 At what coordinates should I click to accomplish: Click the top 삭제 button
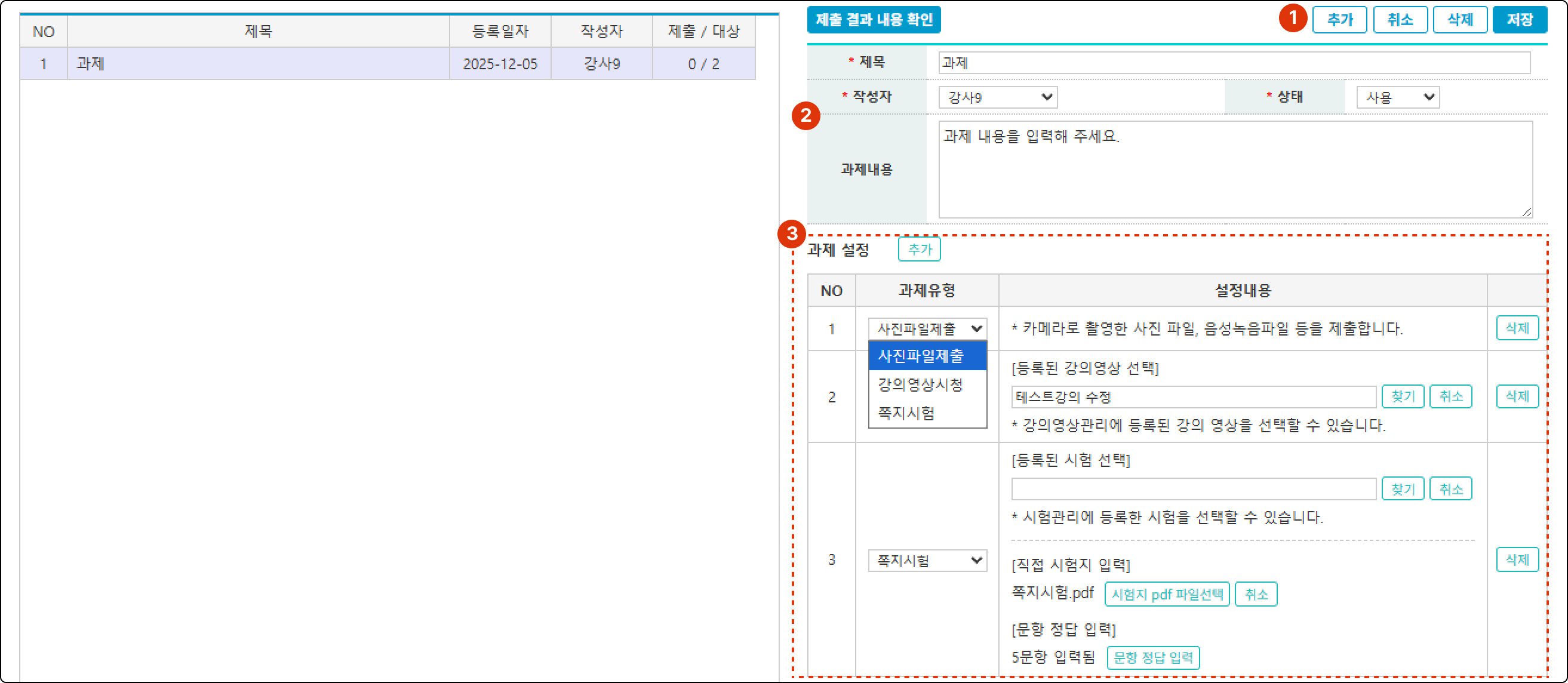click(1460, 20)
